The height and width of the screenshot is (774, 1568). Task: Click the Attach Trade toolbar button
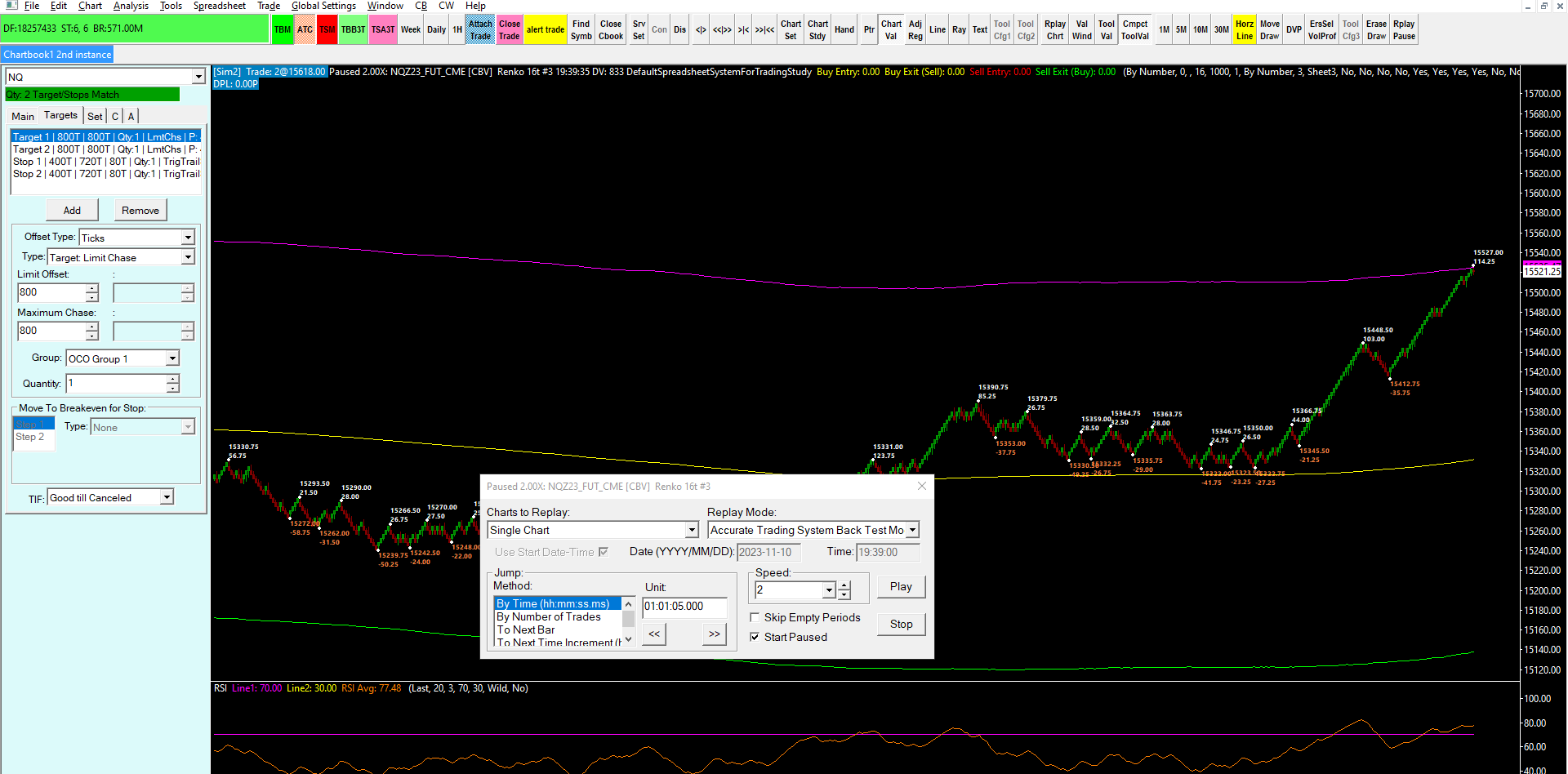[480, 29]
